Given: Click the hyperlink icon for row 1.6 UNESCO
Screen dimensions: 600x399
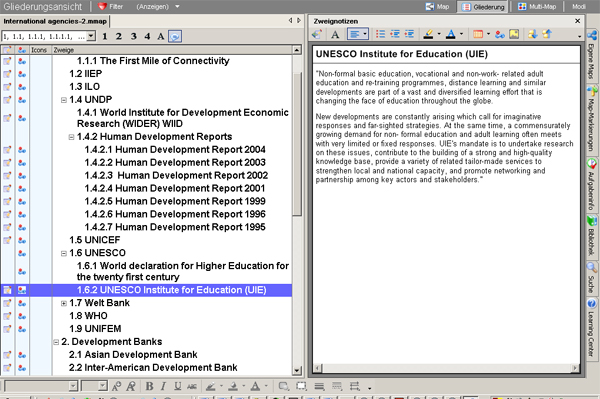Looking at the screenshot, I should click(x=22, y=253).
